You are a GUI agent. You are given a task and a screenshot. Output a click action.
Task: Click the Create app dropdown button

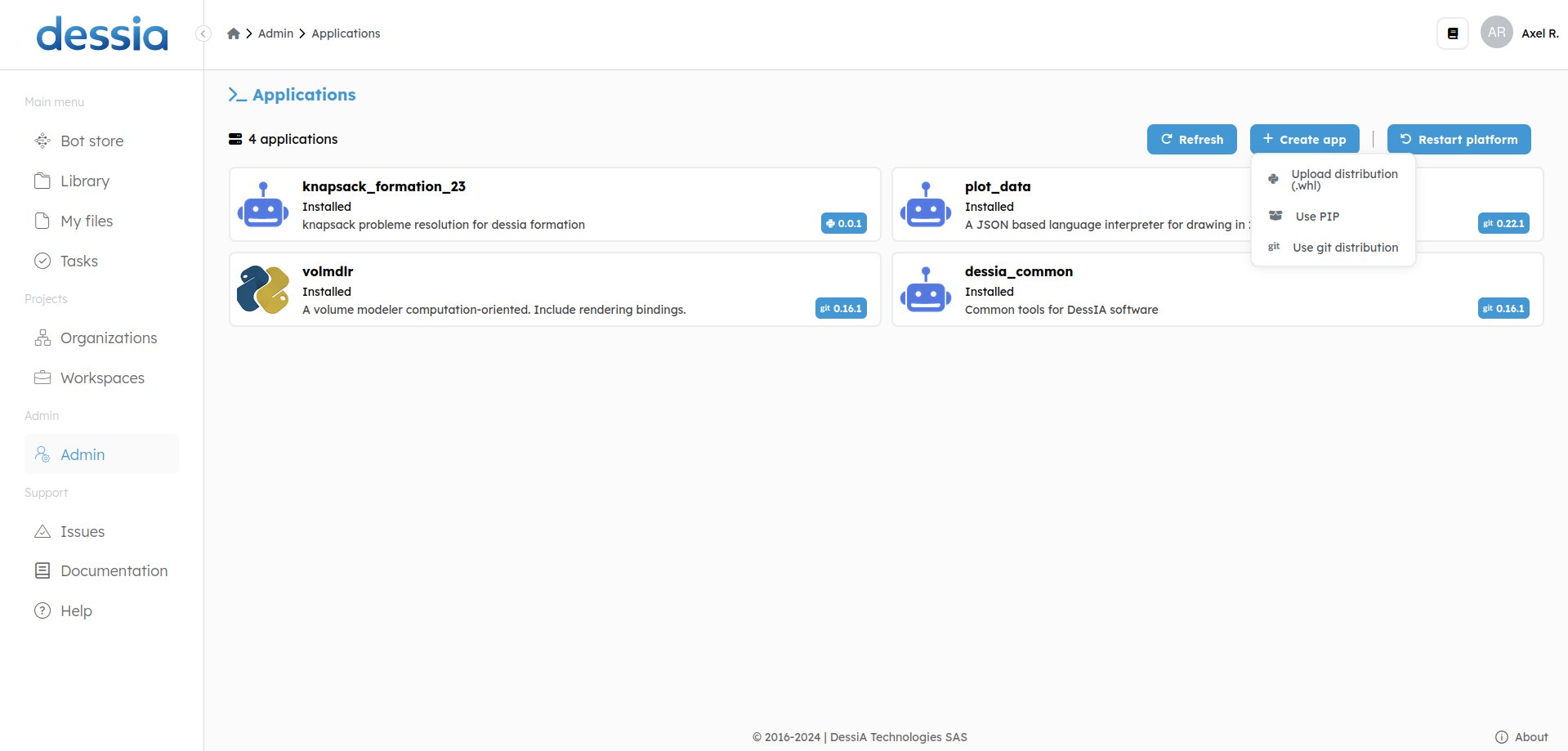1304,139
